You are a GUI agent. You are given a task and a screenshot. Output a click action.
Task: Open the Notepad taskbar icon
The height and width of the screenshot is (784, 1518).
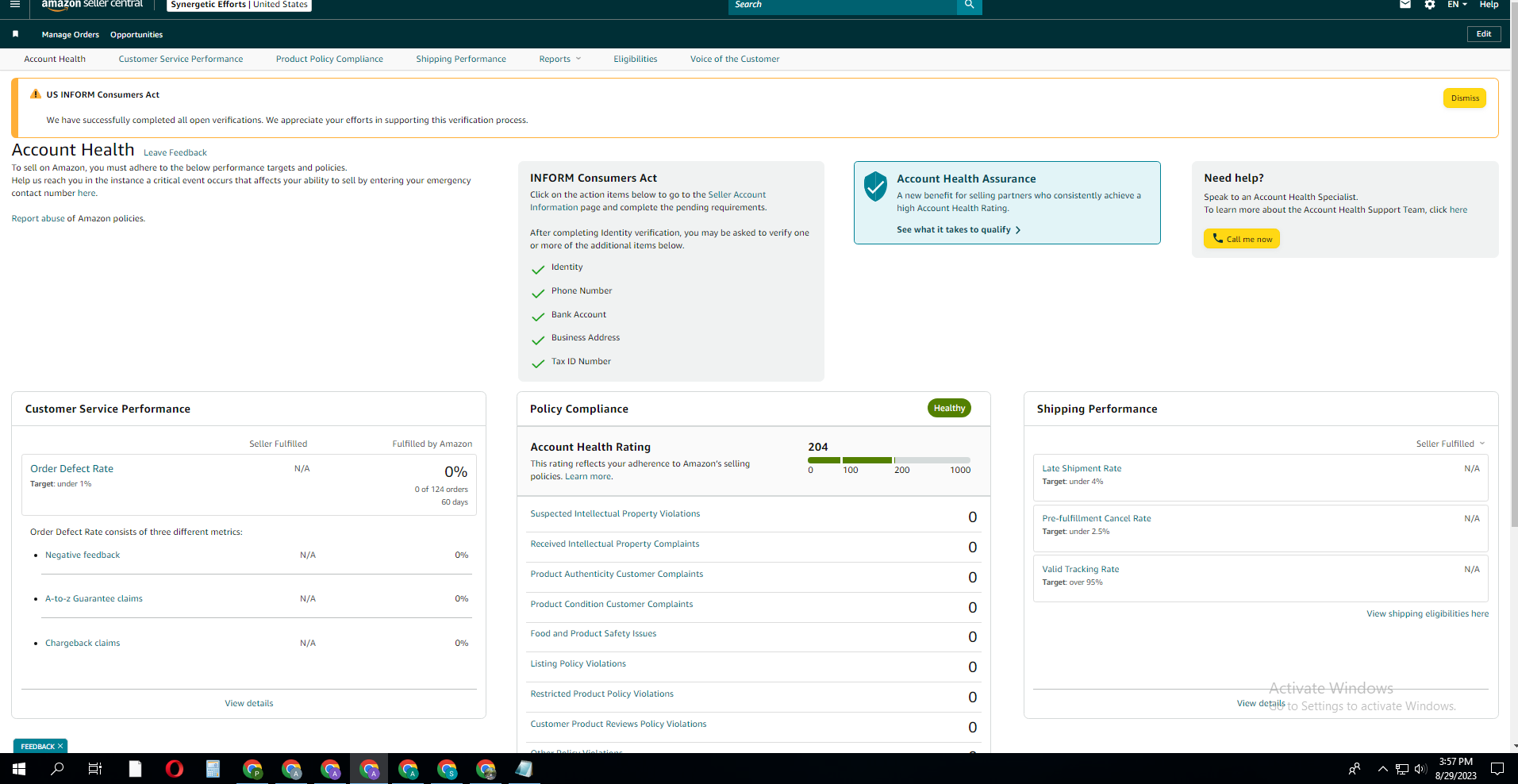coord(525,769)
